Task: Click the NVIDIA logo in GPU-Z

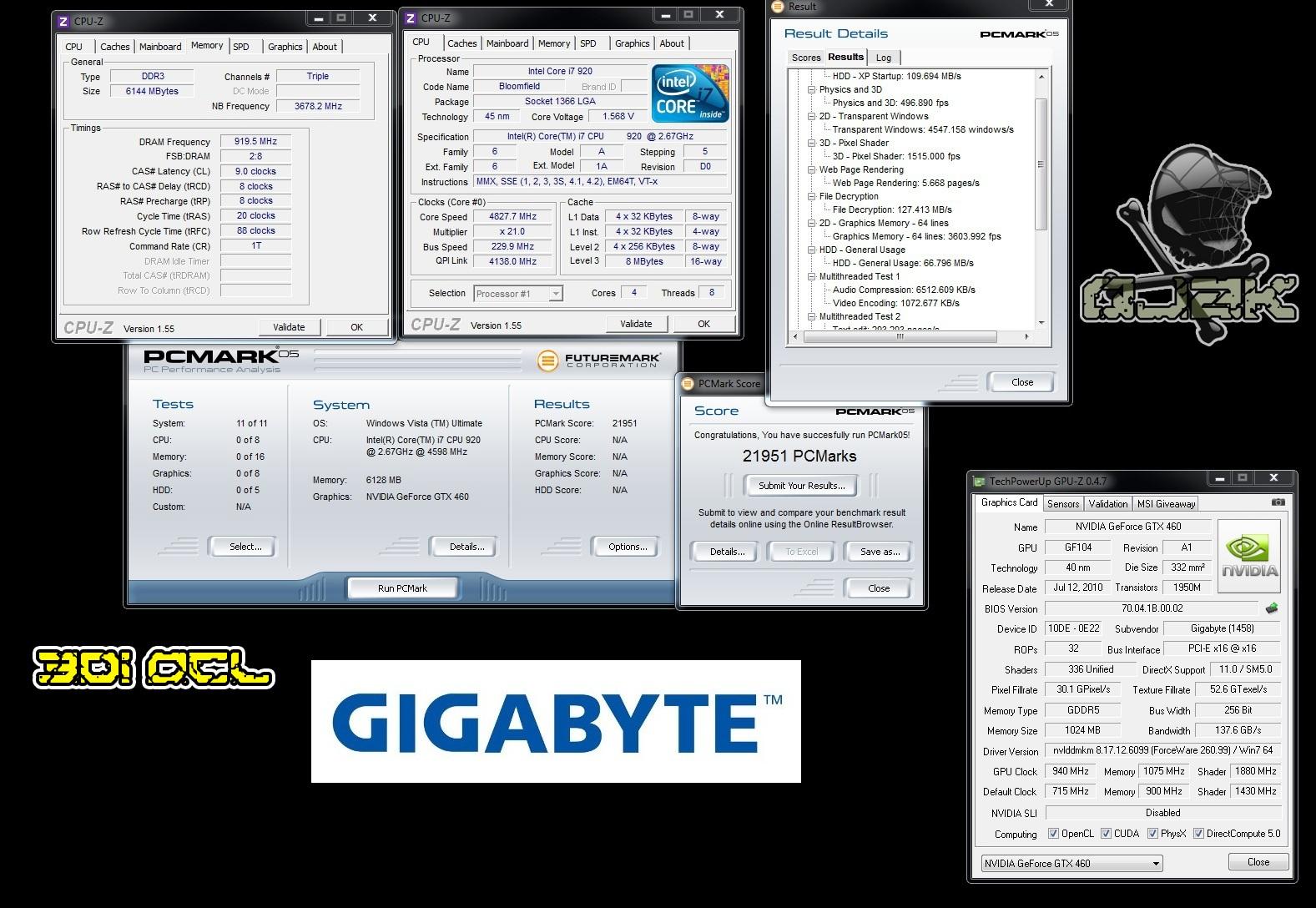Action: coord(1249,557)
